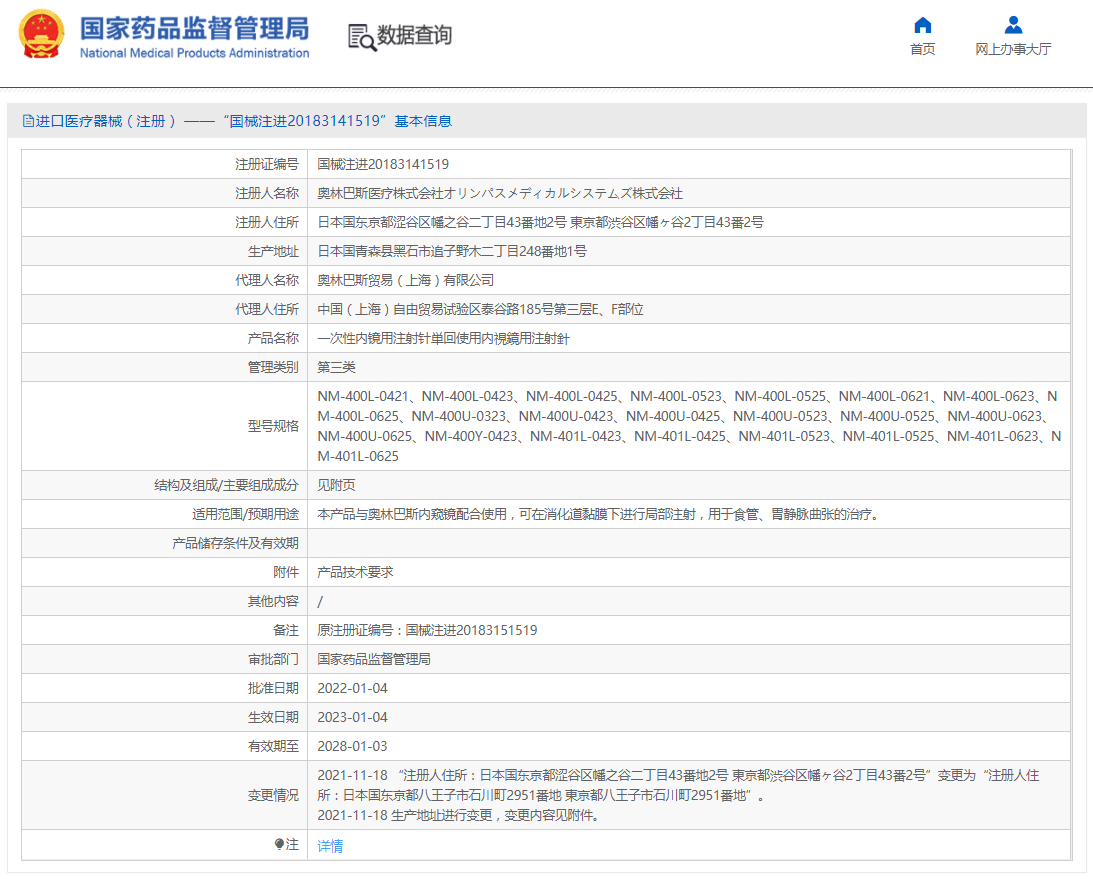Click the 数据查询 title text
The width and height of the screenshot is (1093, 879).
[414, 36]
